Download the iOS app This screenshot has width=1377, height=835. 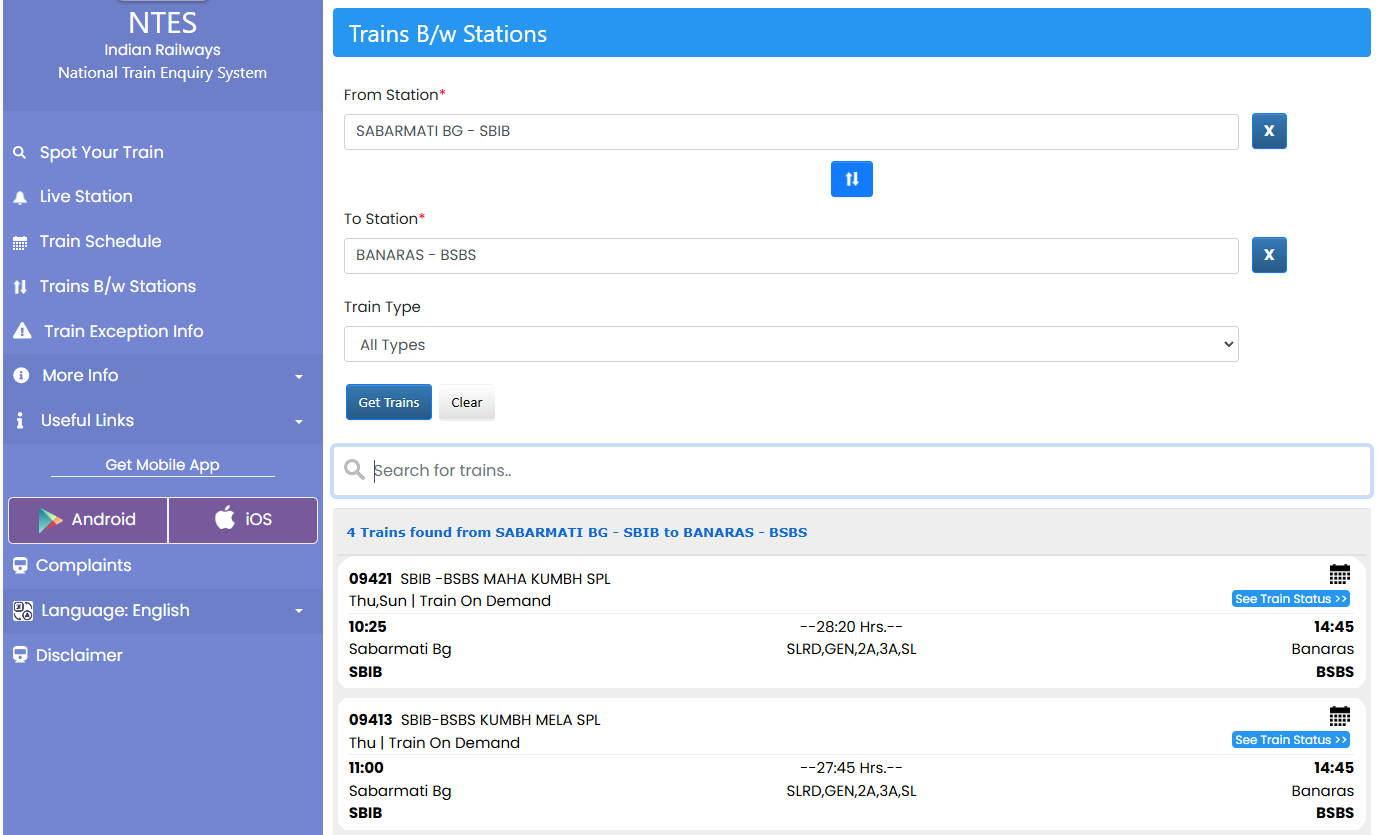[x=243, y=520]
